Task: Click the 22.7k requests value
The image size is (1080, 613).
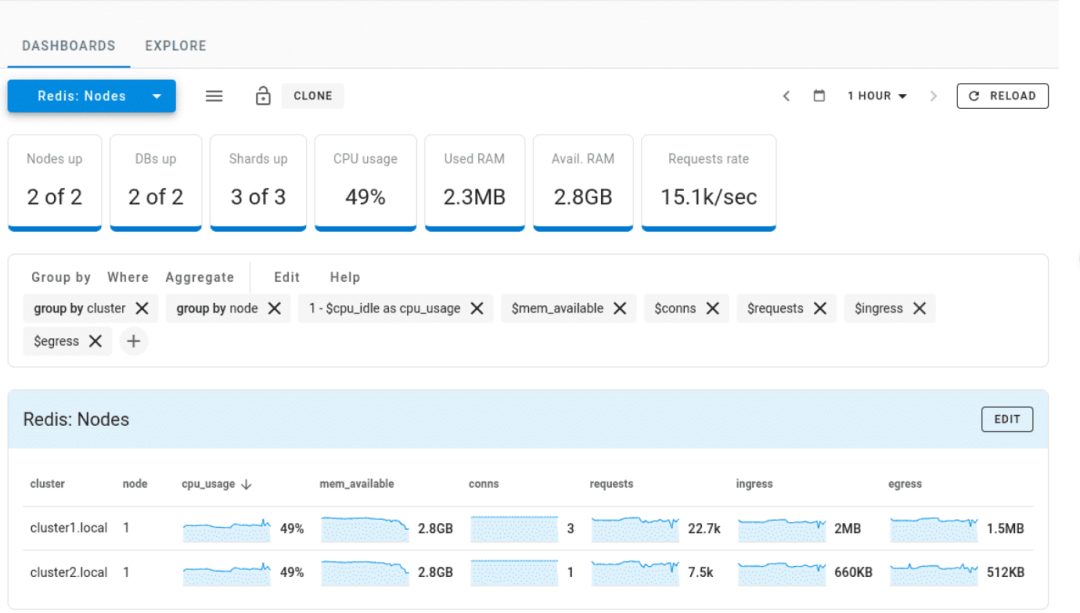Action: tap(704, 529)
